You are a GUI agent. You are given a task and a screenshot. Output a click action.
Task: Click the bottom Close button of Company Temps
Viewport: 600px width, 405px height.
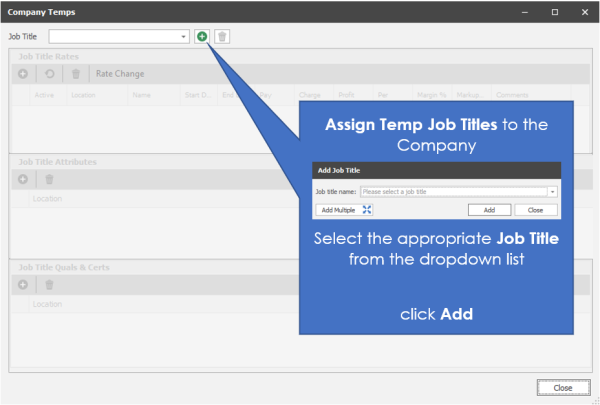point(562,387)
